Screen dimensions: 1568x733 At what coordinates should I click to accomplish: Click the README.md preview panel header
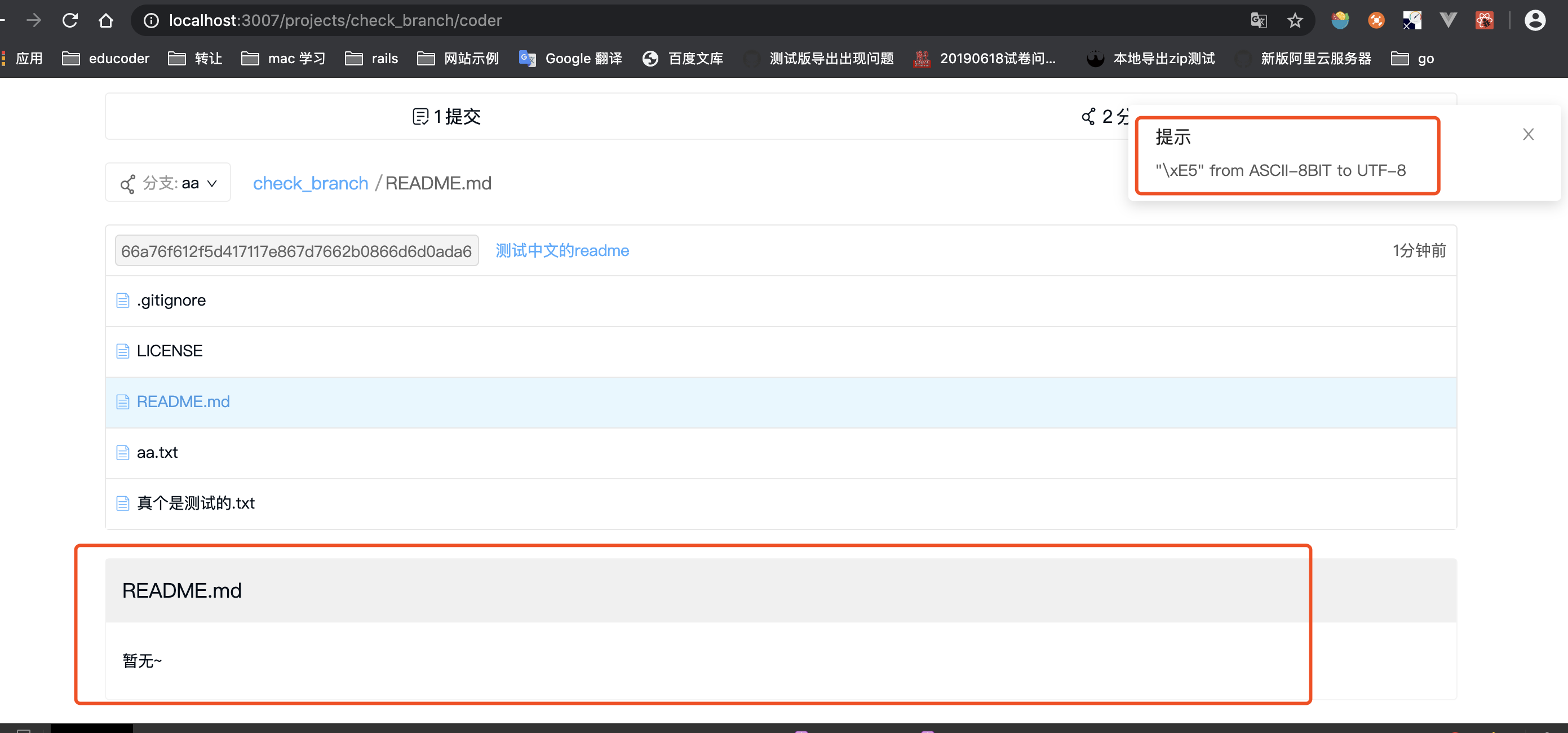click(781, 590)
